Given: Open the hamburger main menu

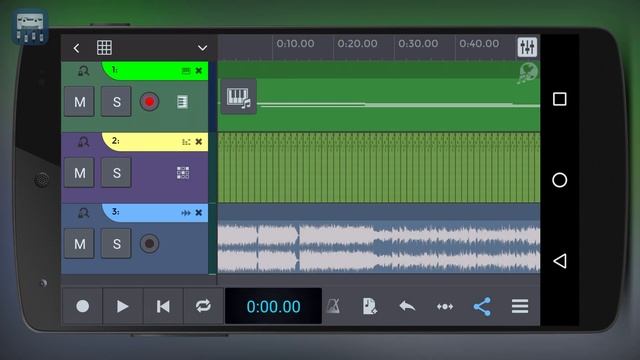Looking at the screenshot, I should [520, 306].
